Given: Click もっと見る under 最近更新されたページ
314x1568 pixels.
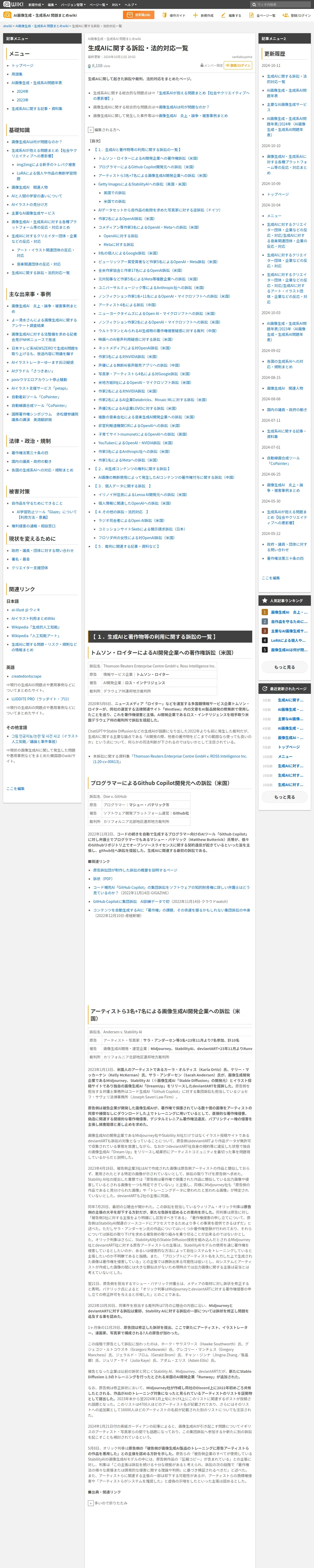Looking at the screenshot, I should [x=284, y=797].
